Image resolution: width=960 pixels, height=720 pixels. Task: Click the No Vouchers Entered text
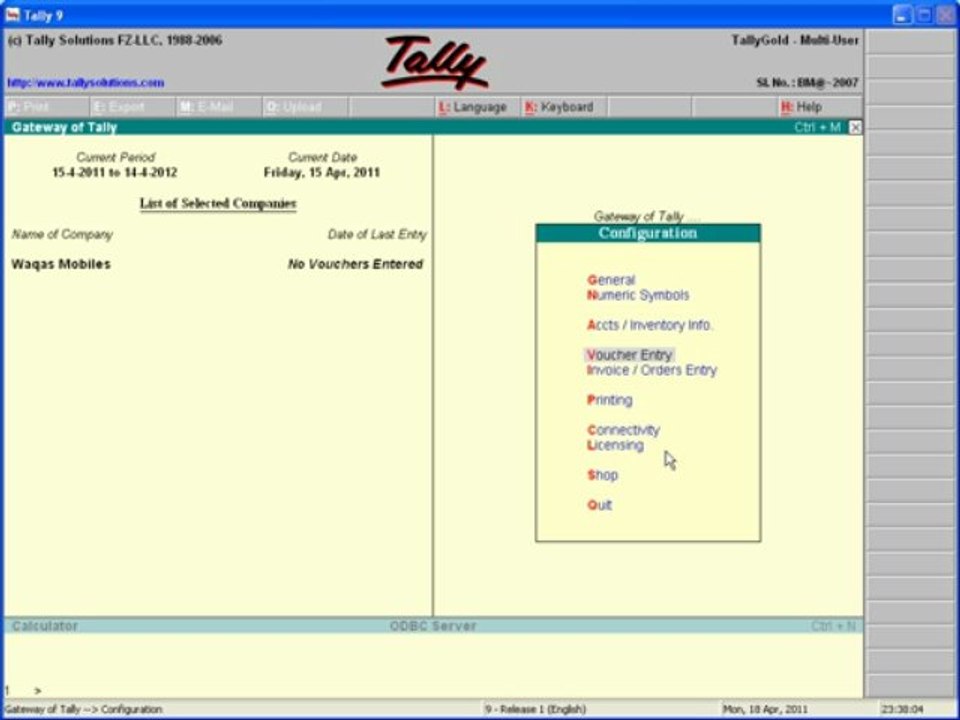355,264
